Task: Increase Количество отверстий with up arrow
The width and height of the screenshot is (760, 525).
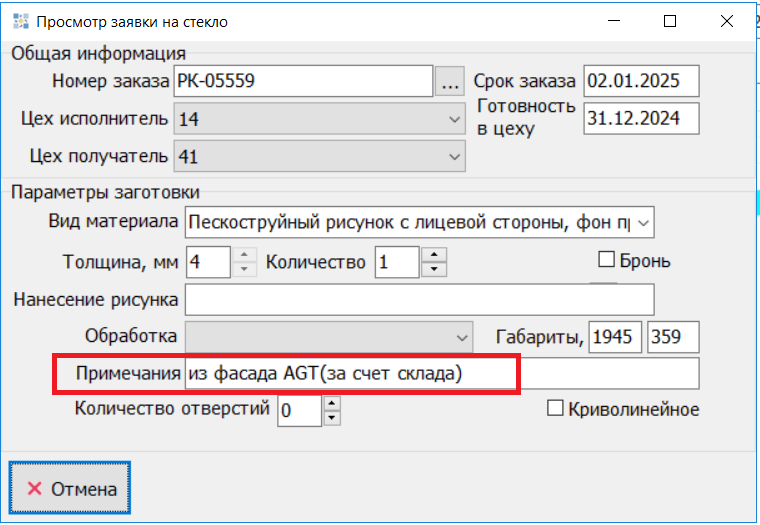Action: tap(332, 403)
